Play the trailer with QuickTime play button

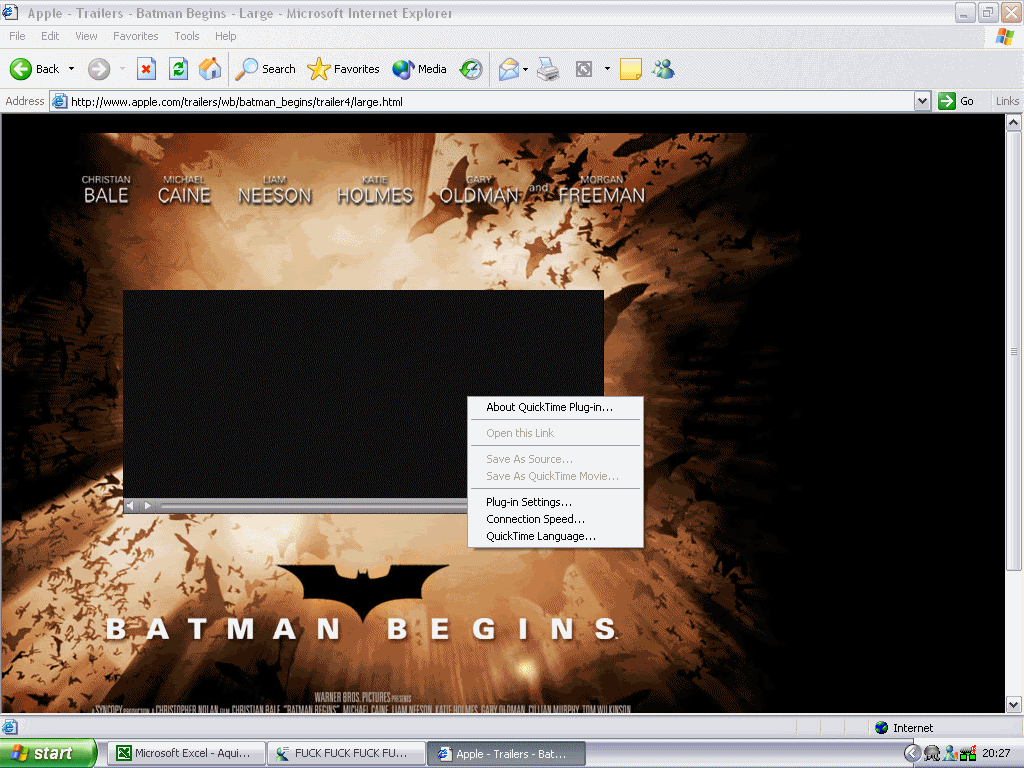(148, 505)
